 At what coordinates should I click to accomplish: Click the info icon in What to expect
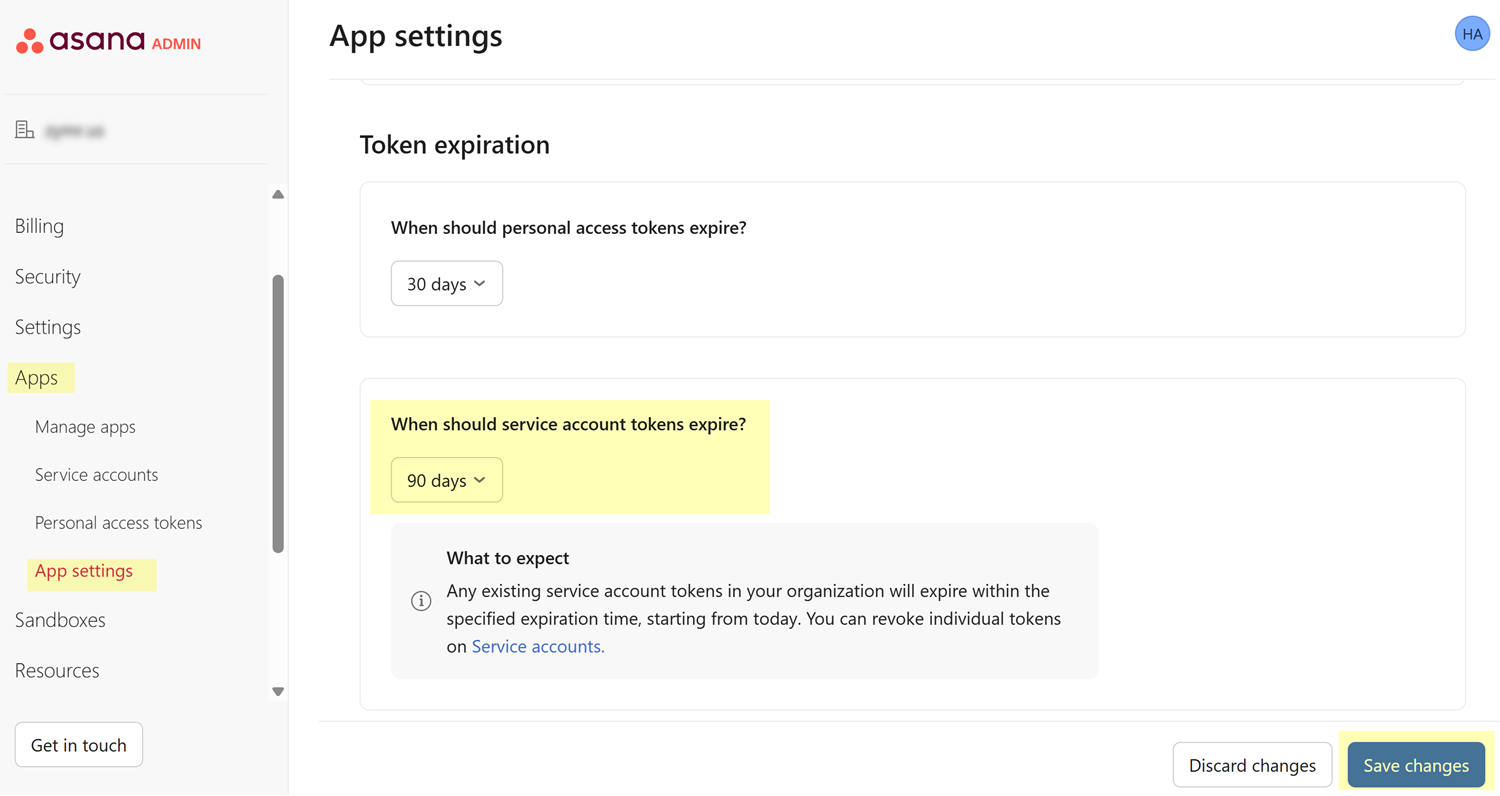pyautogui.click(x=421, y=601)
